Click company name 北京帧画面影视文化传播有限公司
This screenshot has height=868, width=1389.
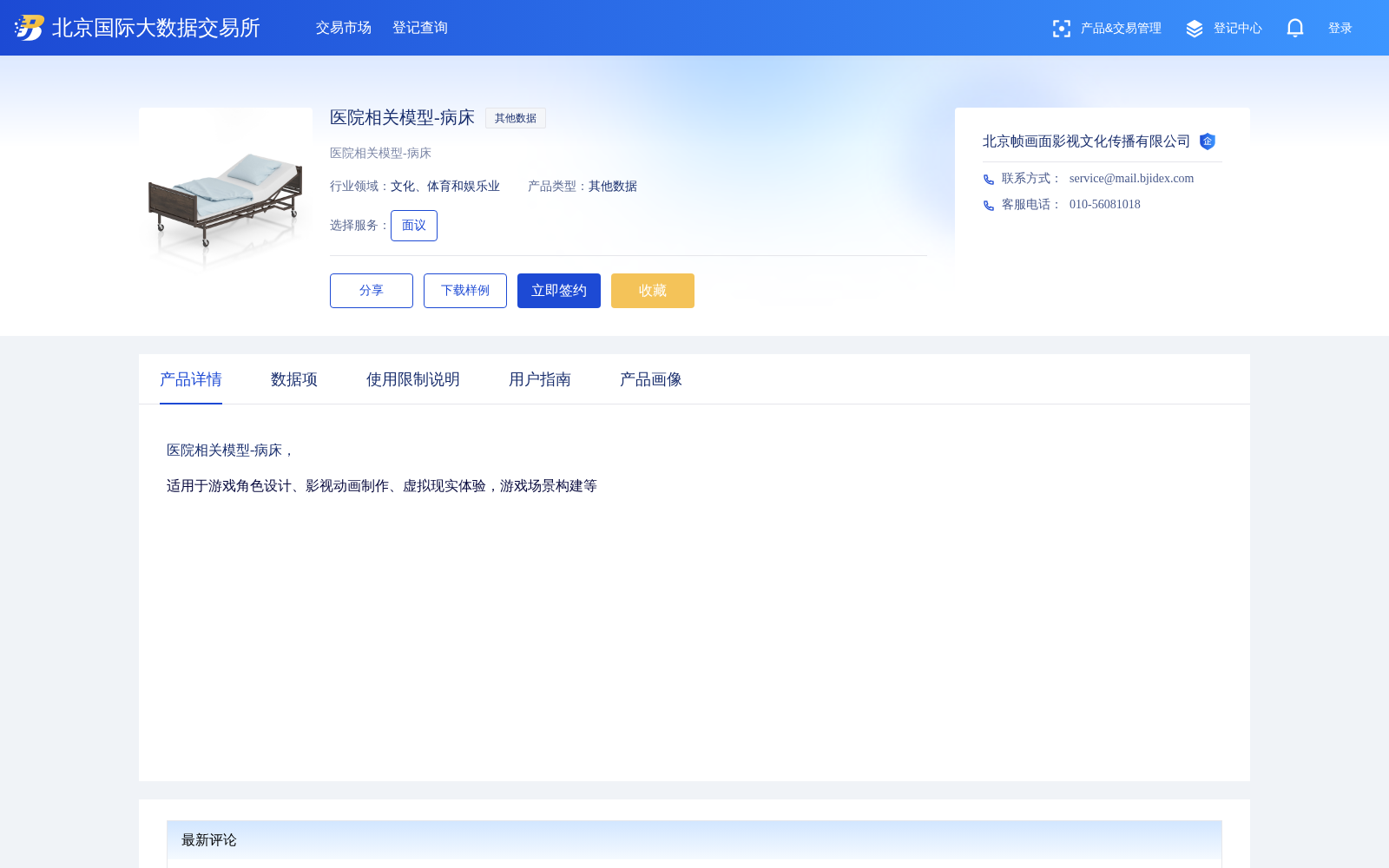click(x=1087, y=141)
